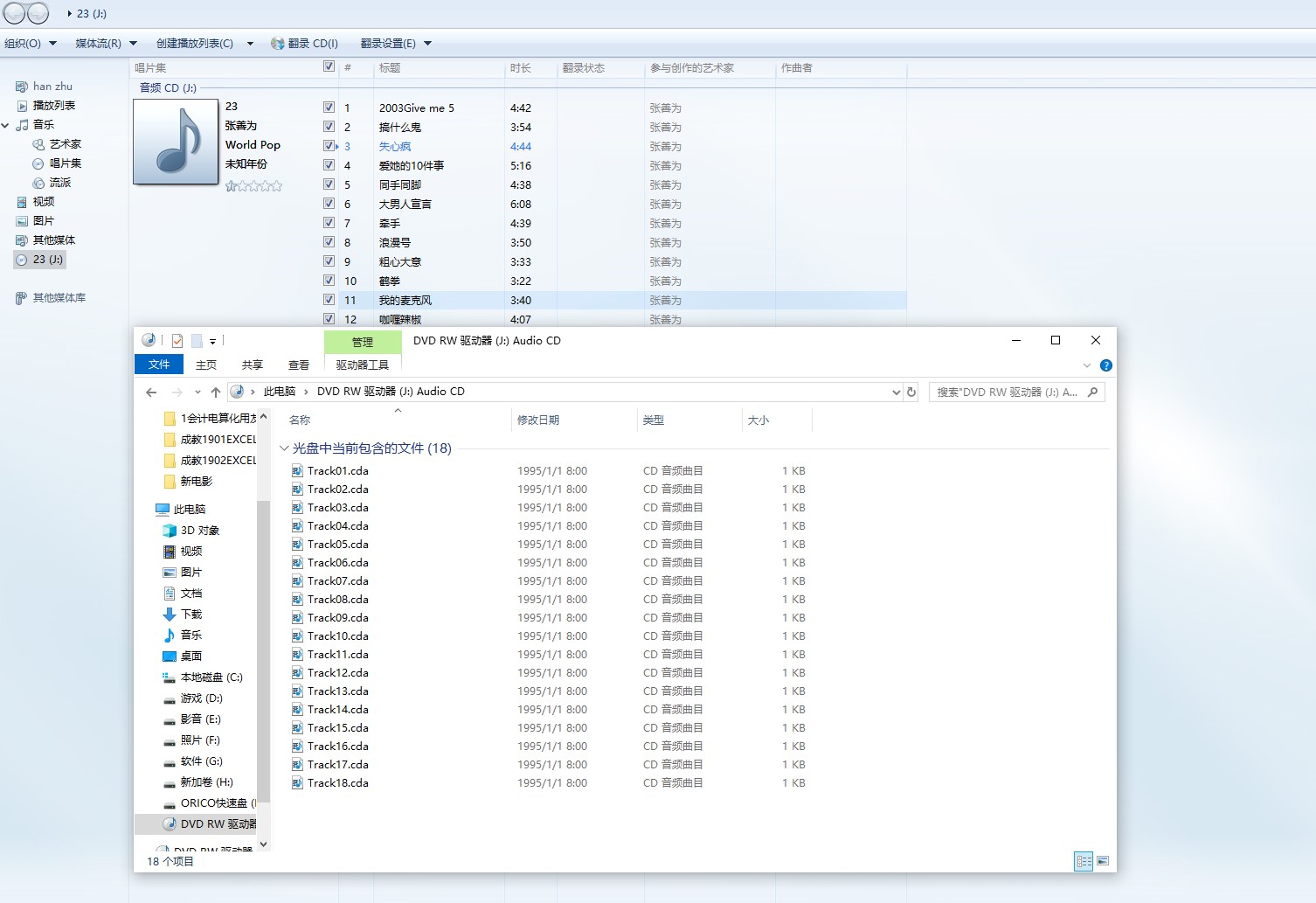The height and width of the screenshot is (903, 1316).
Task: Open Explorer help question mark icon
Action: coord(1105,365)
